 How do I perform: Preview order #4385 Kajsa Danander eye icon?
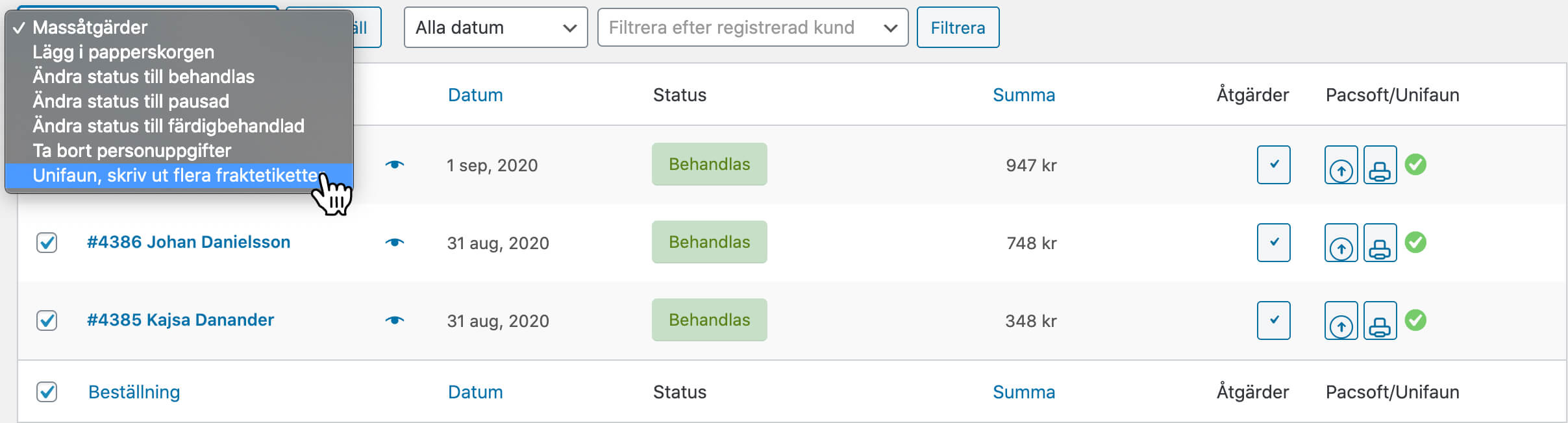pyautogui.click(x=394, y=320)
